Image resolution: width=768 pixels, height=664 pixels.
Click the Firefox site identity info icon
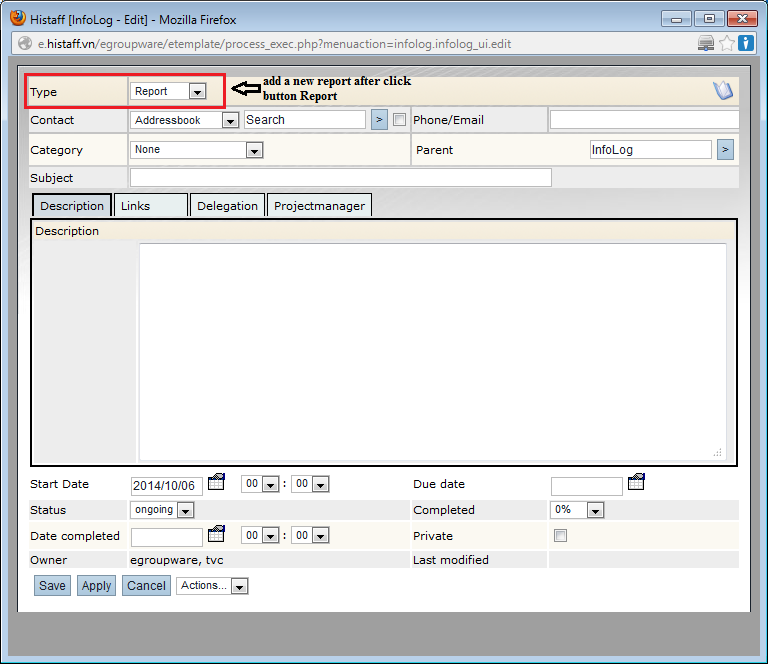(746, 43)
